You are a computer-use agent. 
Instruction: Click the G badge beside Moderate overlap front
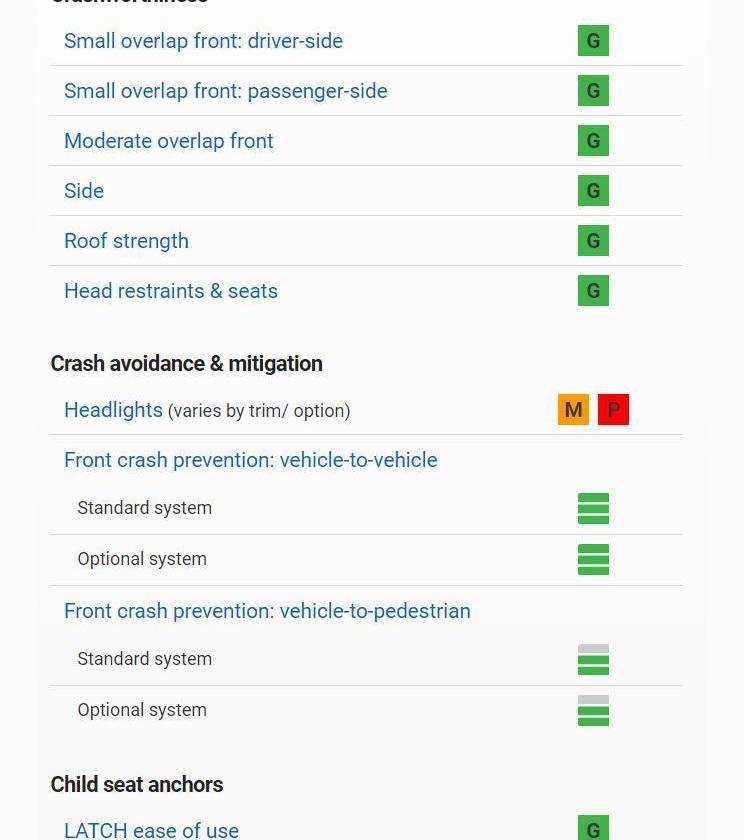593,140
